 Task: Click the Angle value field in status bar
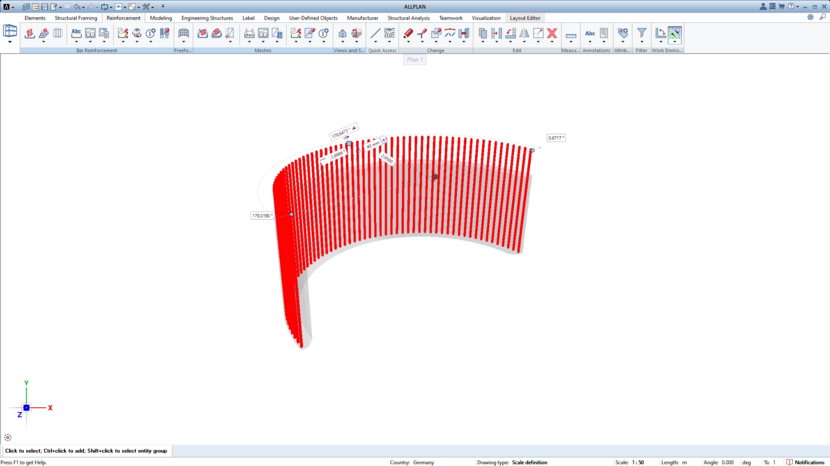click(x=727, y=462)
